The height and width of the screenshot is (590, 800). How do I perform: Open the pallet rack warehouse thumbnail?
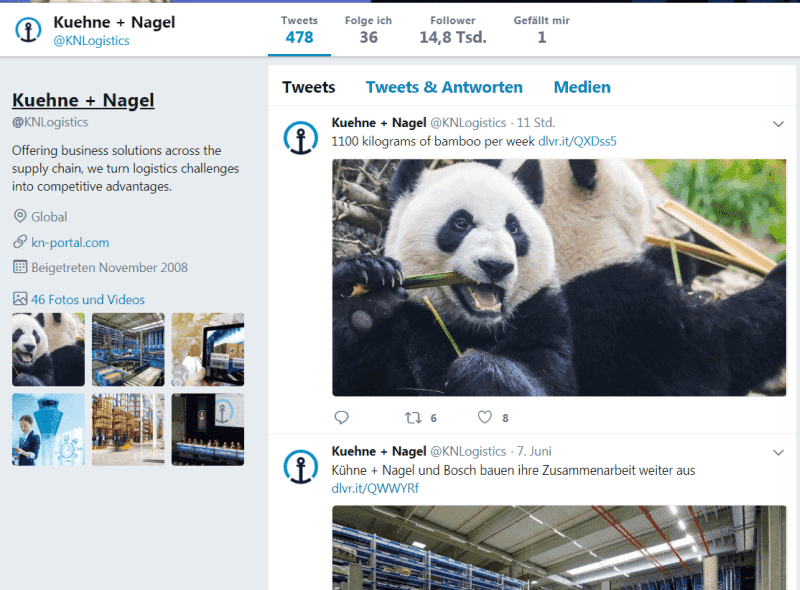tap(128, 429)
